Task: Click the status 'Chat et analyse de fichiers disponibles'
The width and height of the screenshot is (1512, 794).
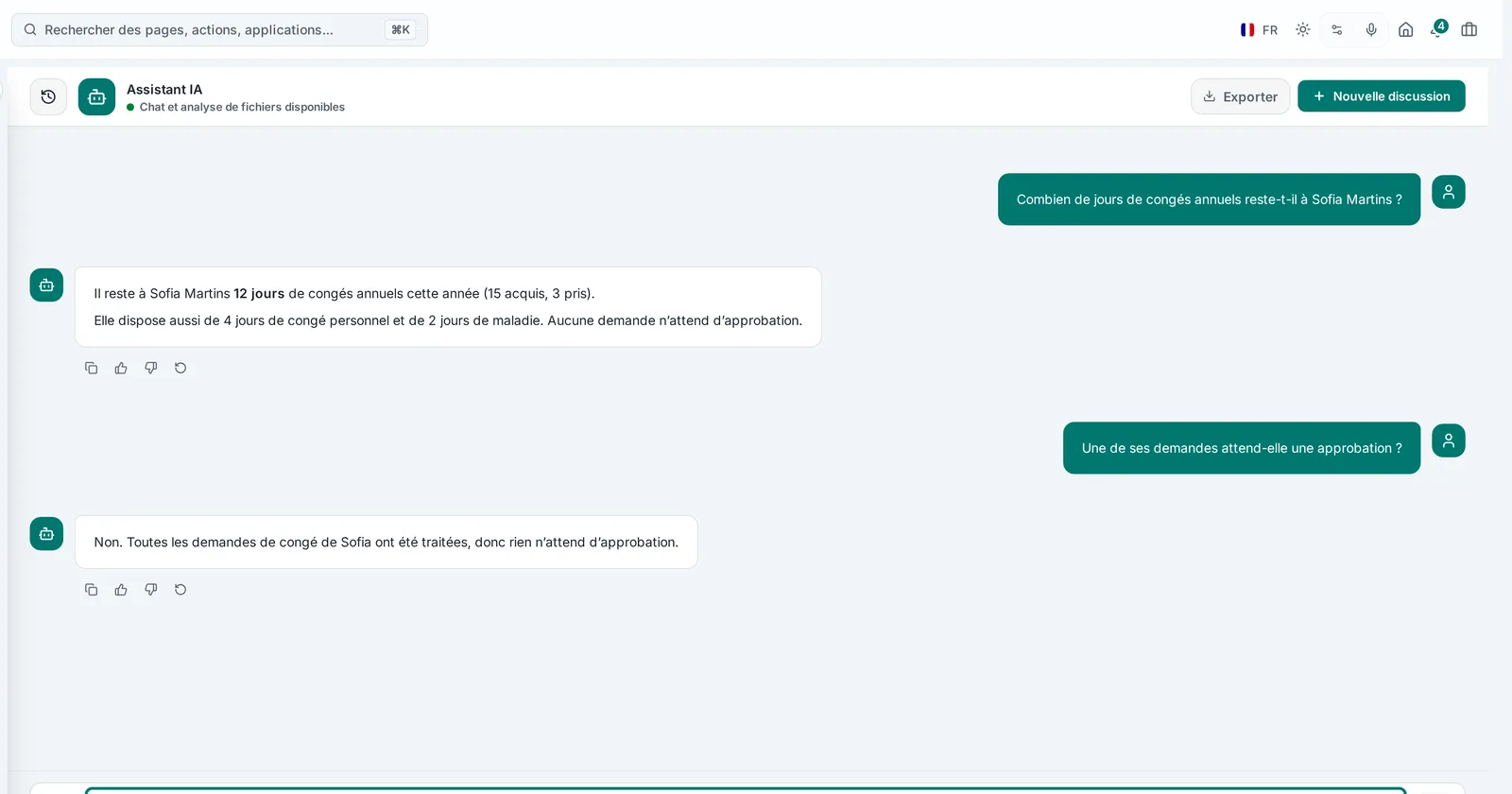Action: 242,107
